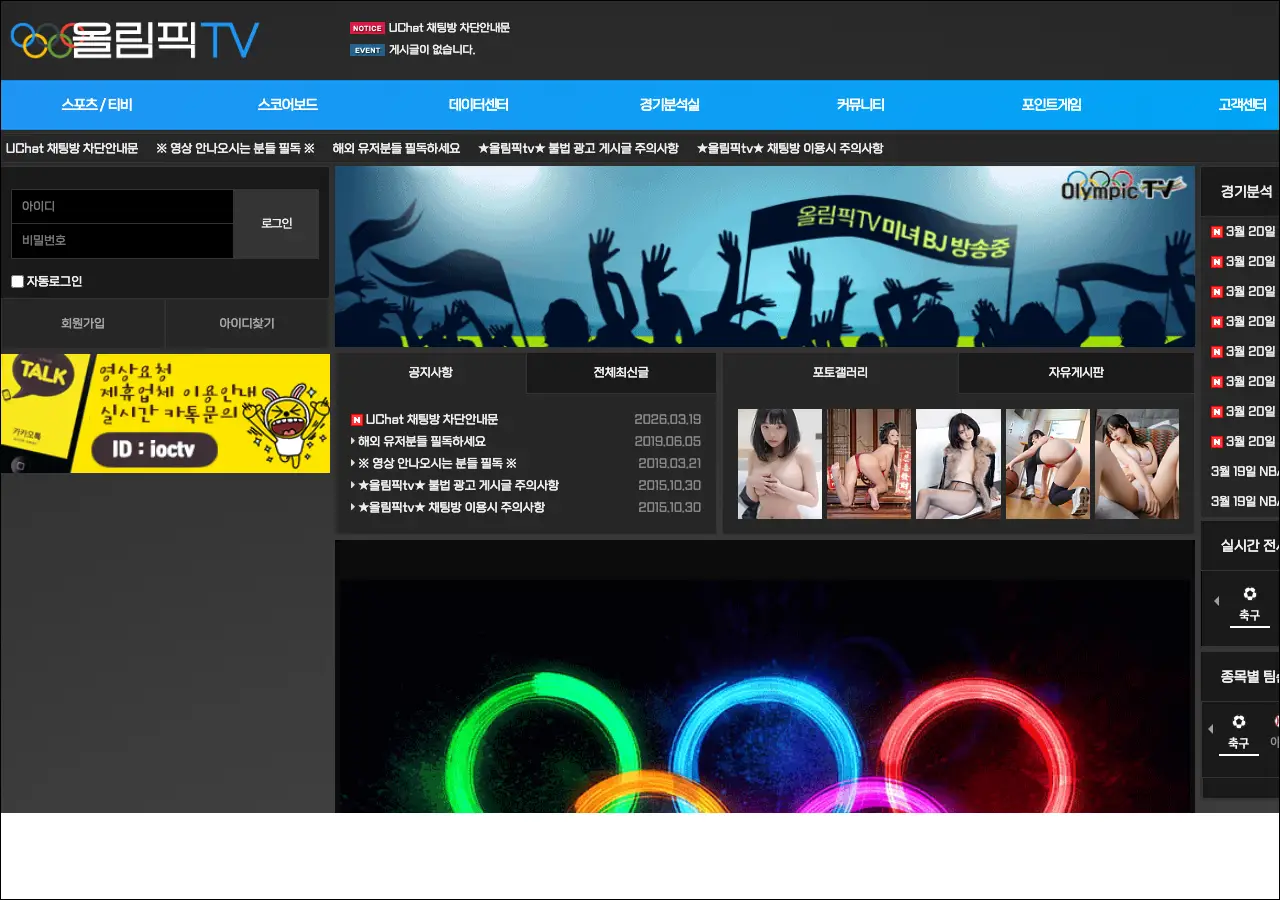Click left arrow in 실시간 sports panel
Viewport: 1280px width, 900px height.
click(1216, 601)
